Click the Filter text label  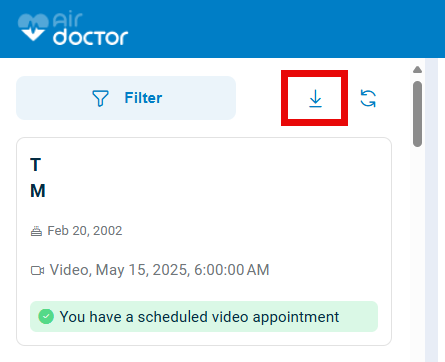[x=143, y=98]
